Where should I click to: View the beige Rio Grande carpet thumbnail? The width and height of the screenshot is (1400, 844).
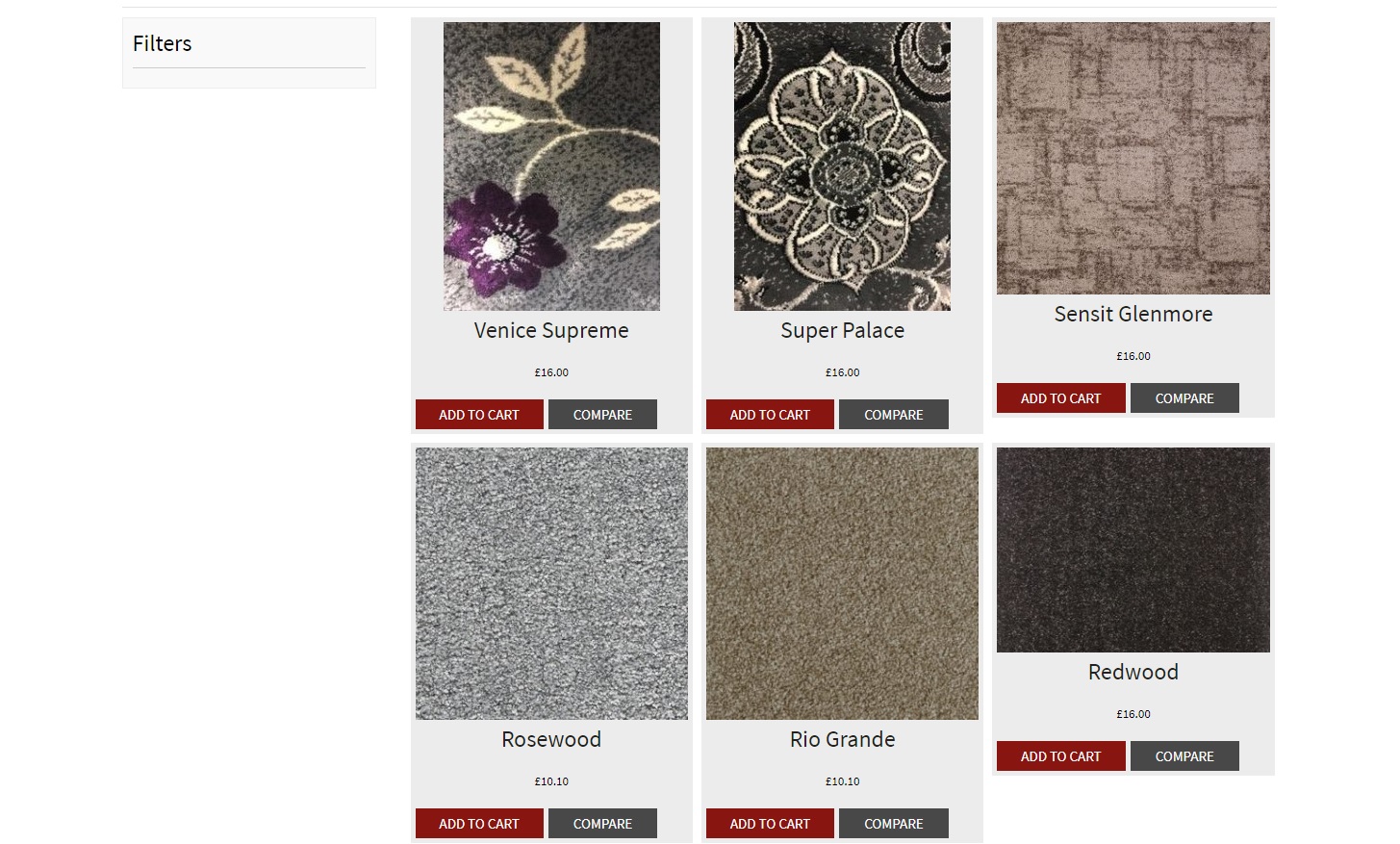pyautogui.click(x=842, y=583)
